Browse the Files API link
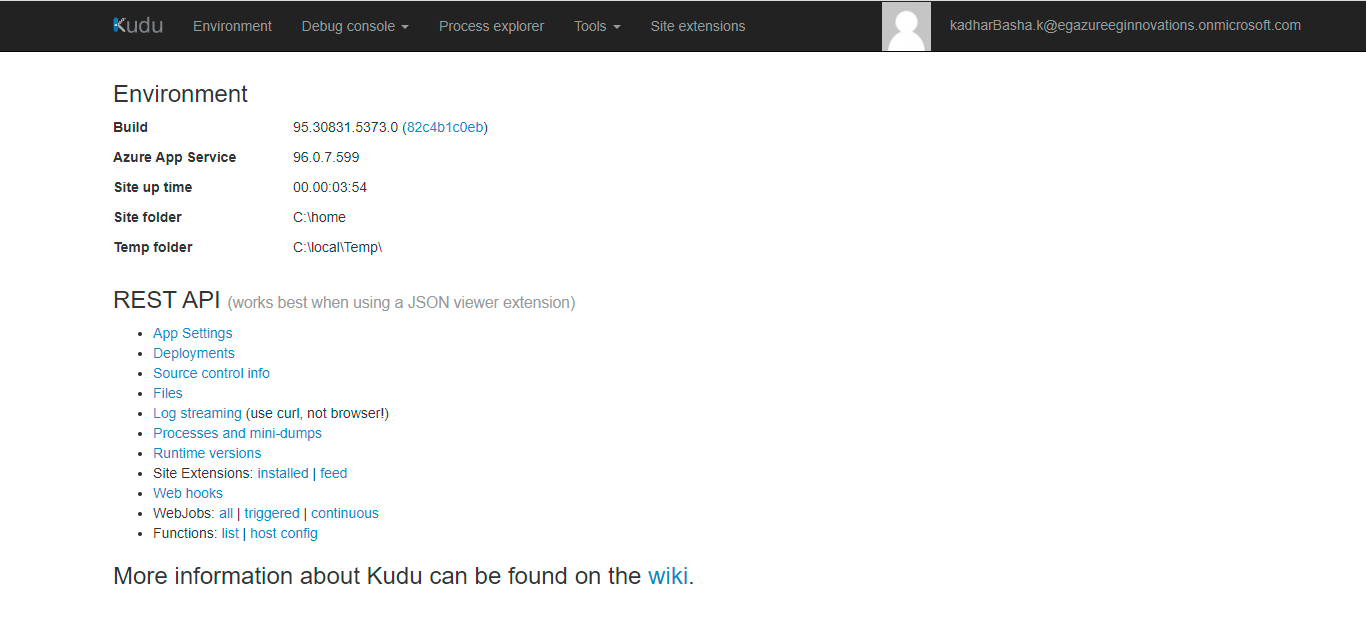The image size is (1366, 618). (168, 393)
